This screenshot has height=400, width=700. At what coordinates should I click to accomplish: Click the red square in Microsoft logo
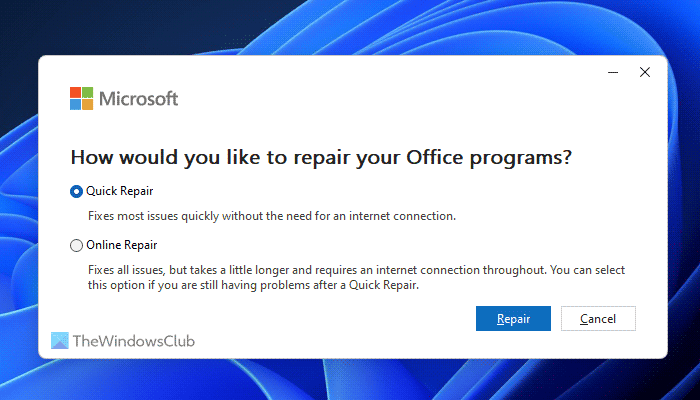coord(75,92)
